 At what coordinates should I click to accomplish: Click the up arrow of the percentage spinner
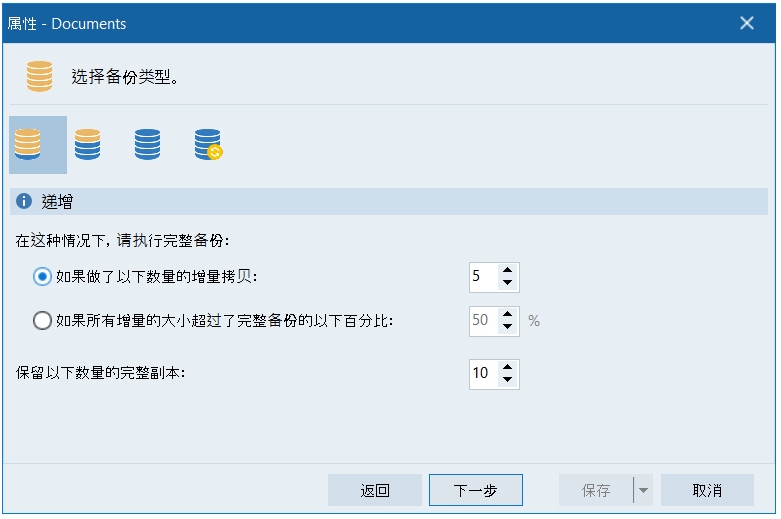508,315
